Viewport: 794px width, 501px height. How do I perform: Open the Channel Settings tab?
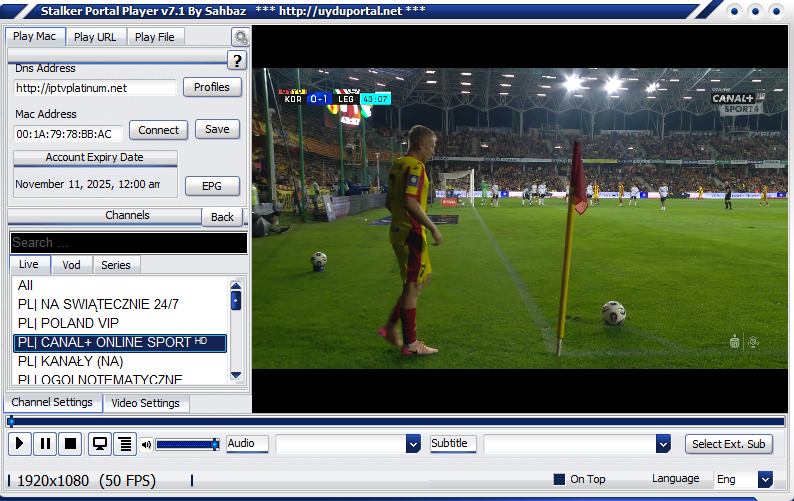point(52,402)
